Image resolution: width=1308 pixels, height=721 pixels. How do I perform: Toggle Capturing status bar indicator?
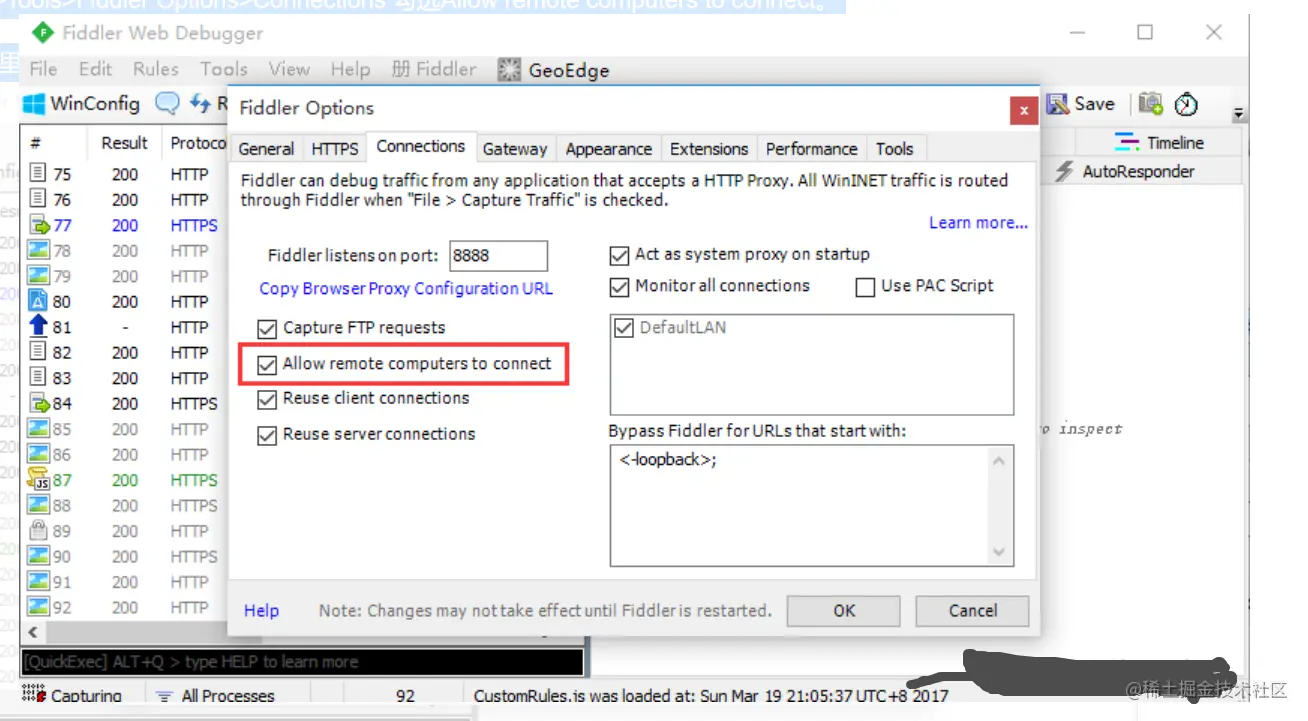point(72,696)
